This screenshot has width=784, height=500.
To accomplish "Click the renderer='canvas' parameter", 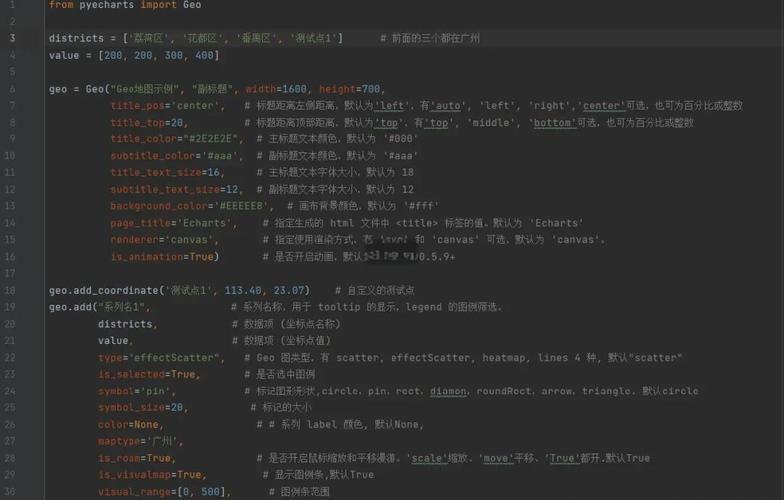I will [x=162, y=240].
